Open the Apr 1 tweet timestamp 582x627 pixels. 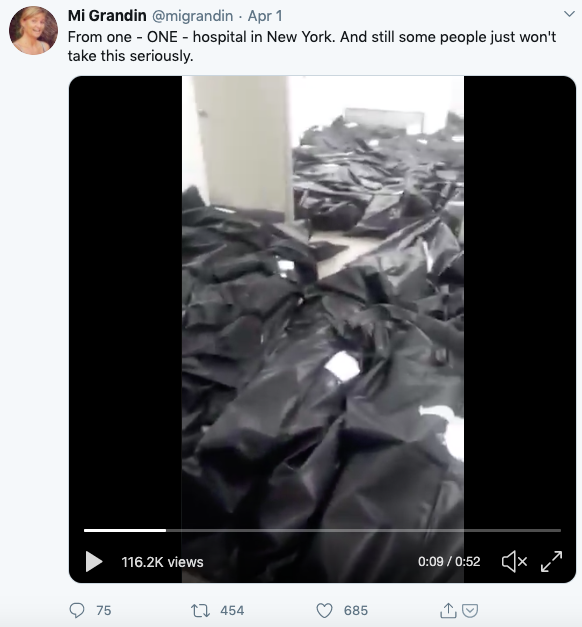click(265, 16)
